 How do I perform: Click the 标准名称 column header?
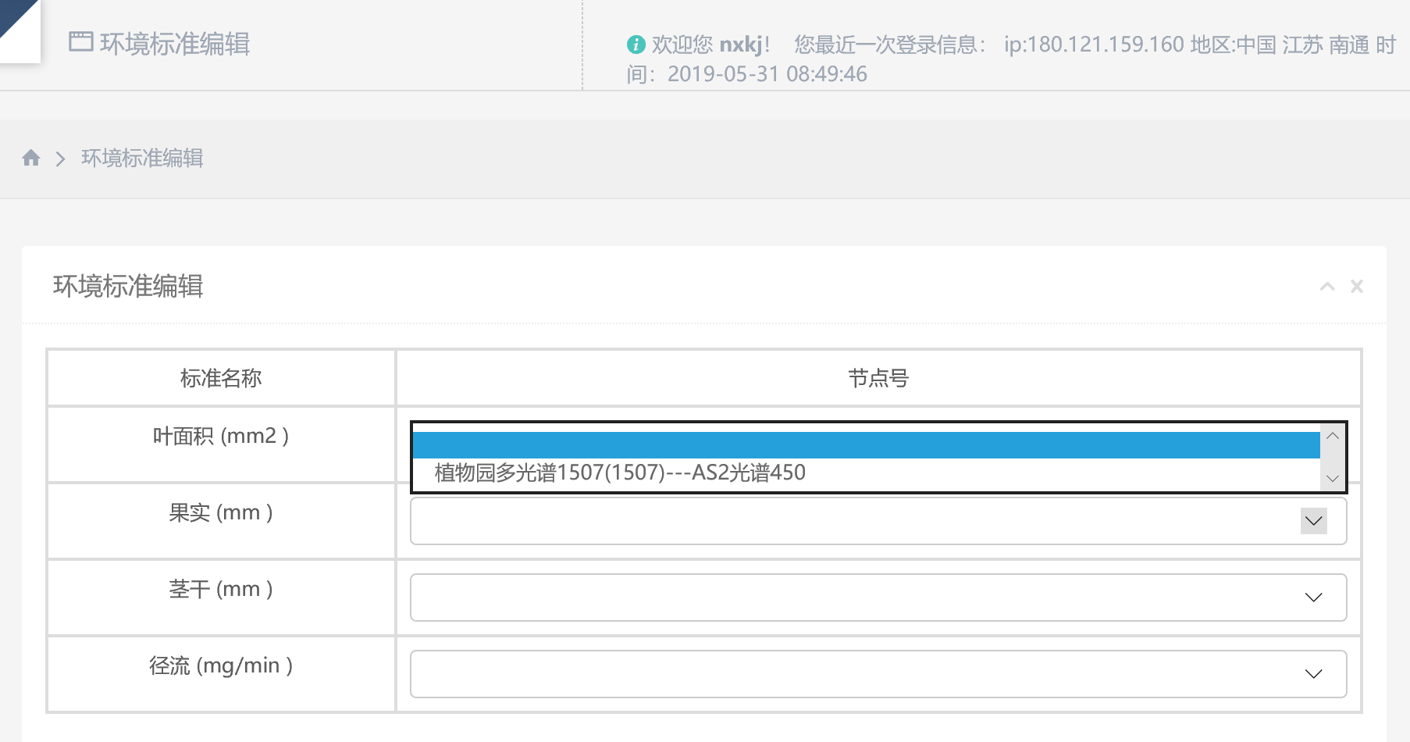(x=221, y=378)
